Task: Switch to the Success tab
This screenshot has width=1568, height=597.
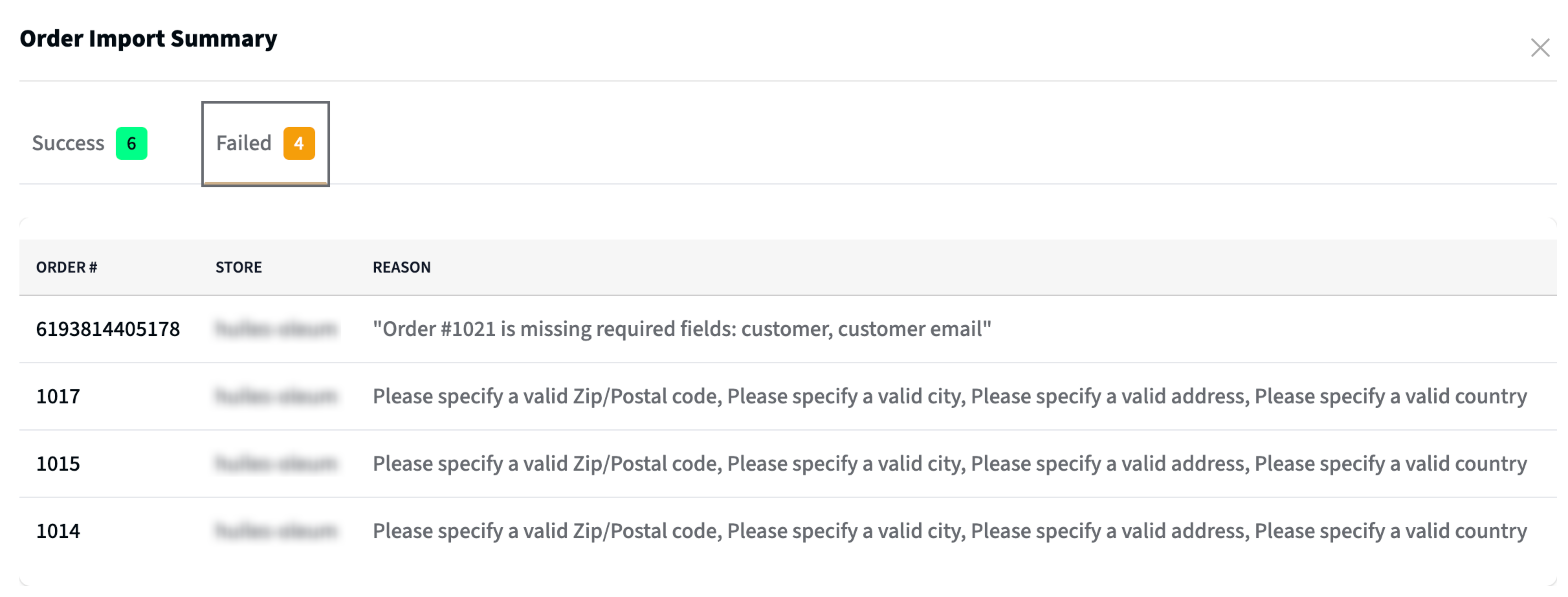Action: pyautogui.click(x=90, y=143)
